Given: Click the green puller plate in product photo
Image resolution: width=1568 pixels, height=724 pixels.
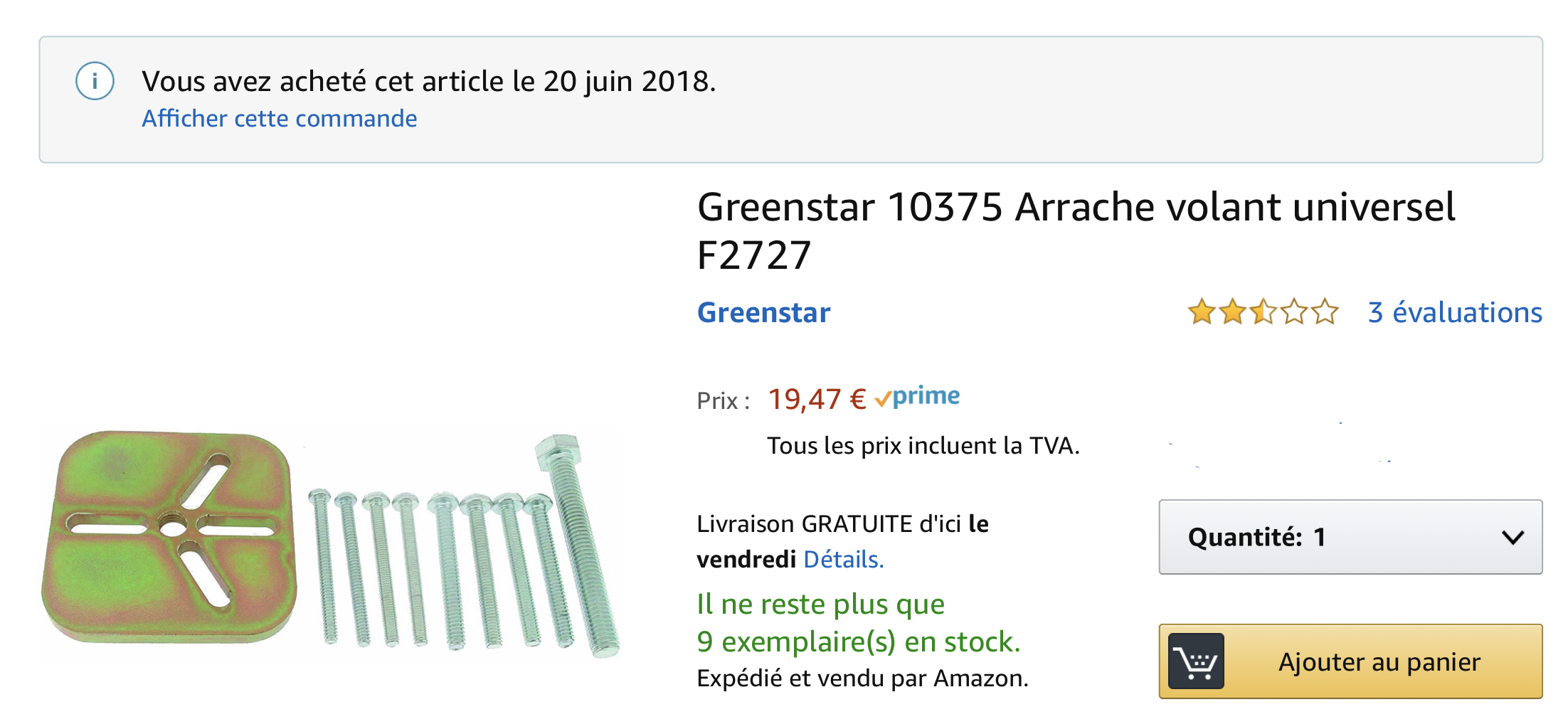Looking at the screenshot, I should click(169, 537).
